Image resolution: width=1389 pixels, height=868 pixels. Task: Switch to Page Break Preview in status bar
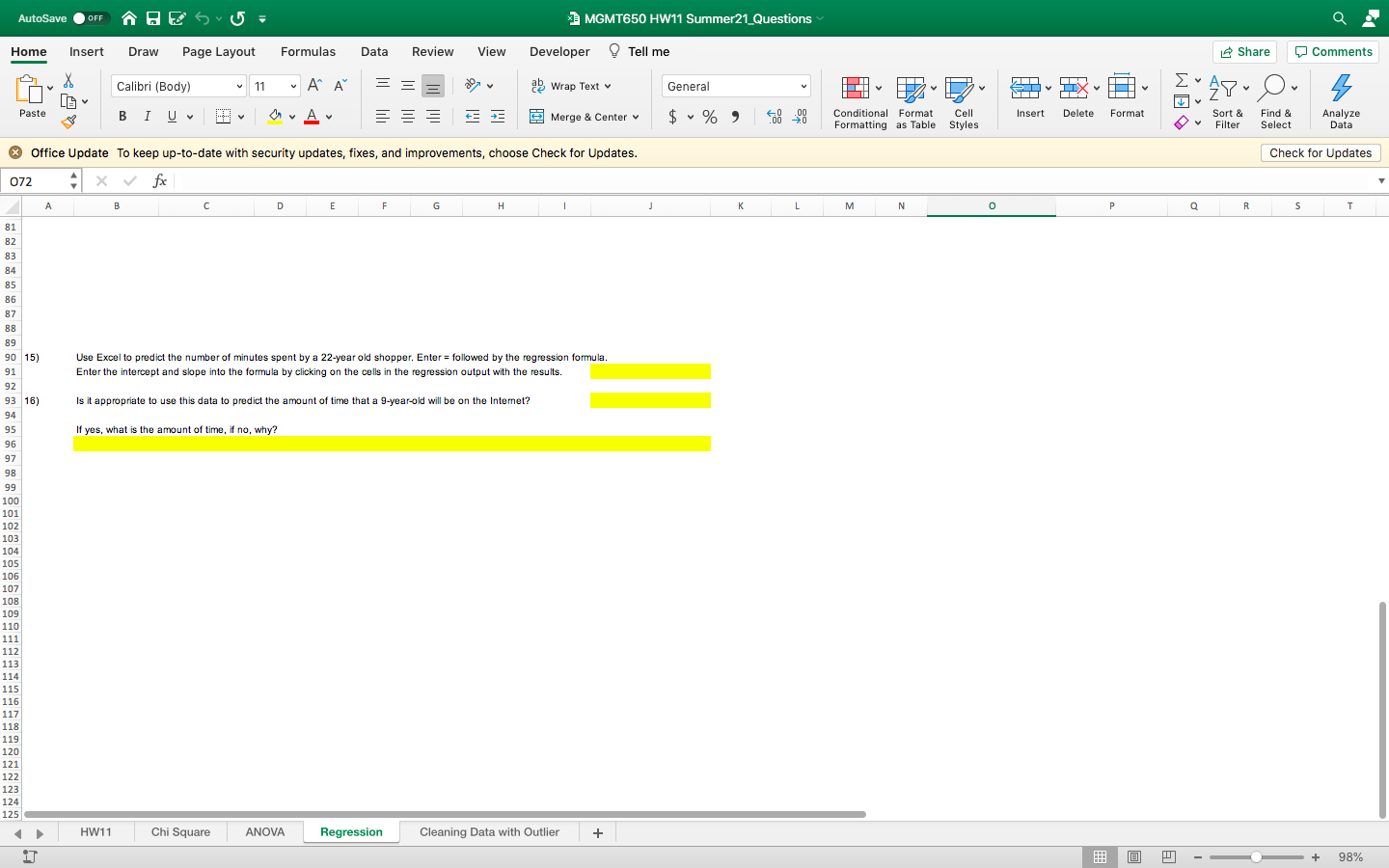[1168, 857]
